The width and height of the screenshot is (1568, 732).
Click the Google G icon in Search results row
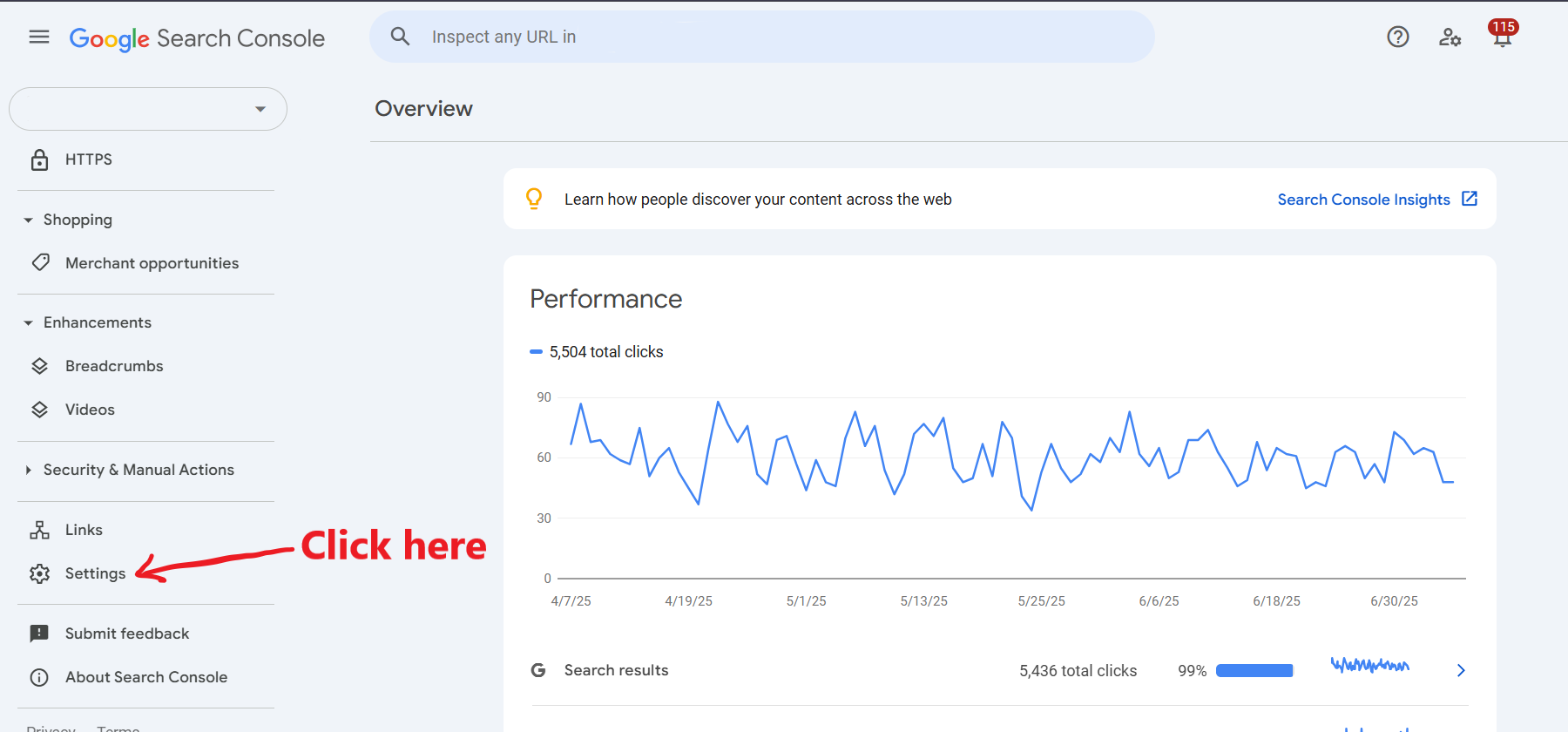coord(538,670)
